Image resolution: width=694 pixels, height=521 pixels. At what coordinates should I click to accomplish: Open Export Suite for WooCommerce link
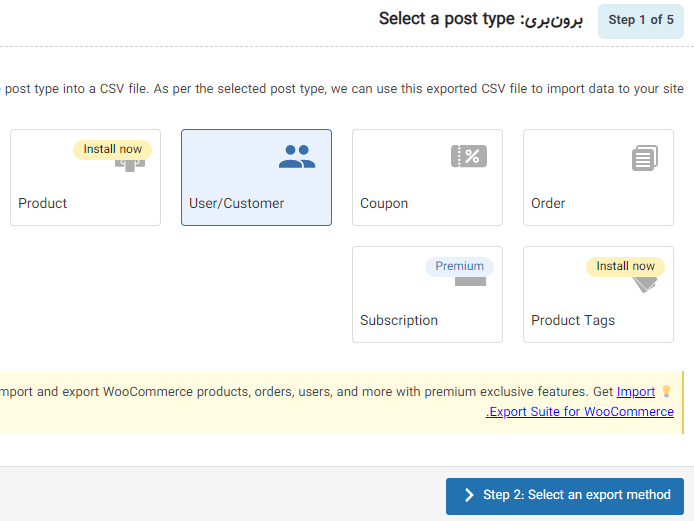click(x=579, y=412)
